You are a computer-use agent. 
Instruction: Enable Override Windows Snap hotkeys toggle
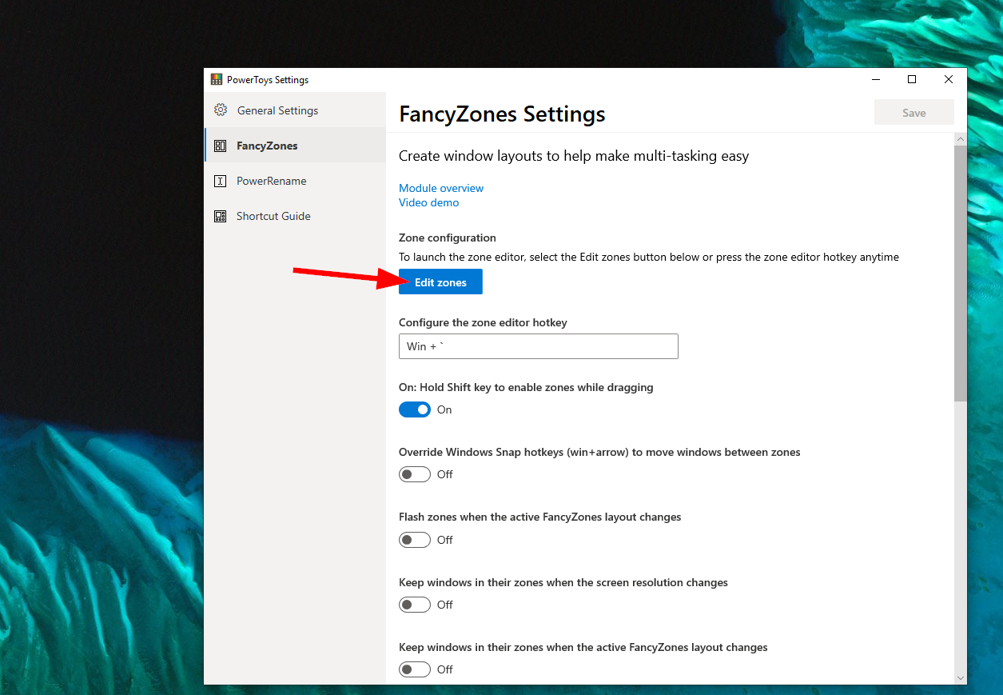[415, 475]
